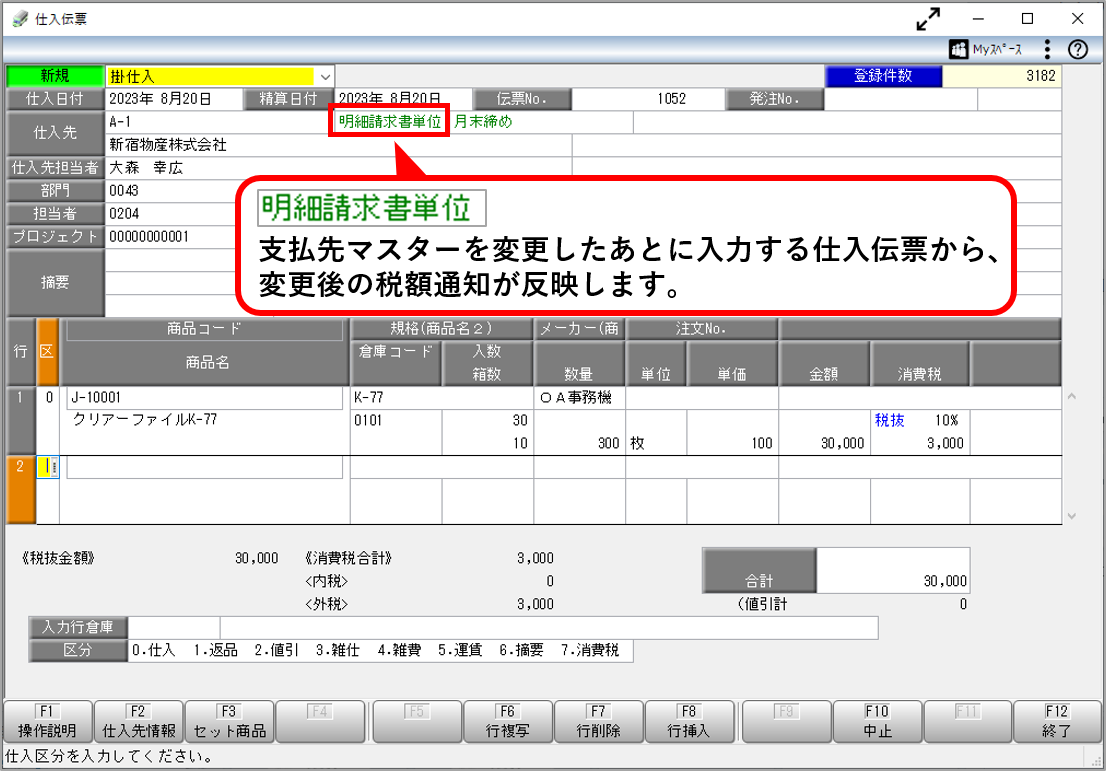Delete the line with F7 行削除
Viewport: 1106px width, 771px height.
[598, 721]
